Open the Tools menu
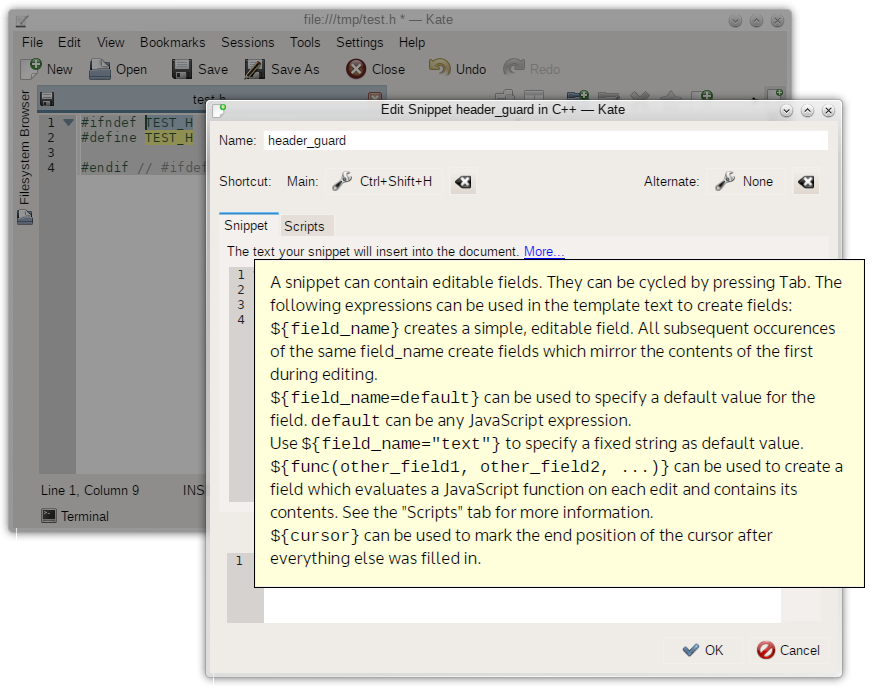The width and height of the screenshot is (875, 691). point(305,42)
